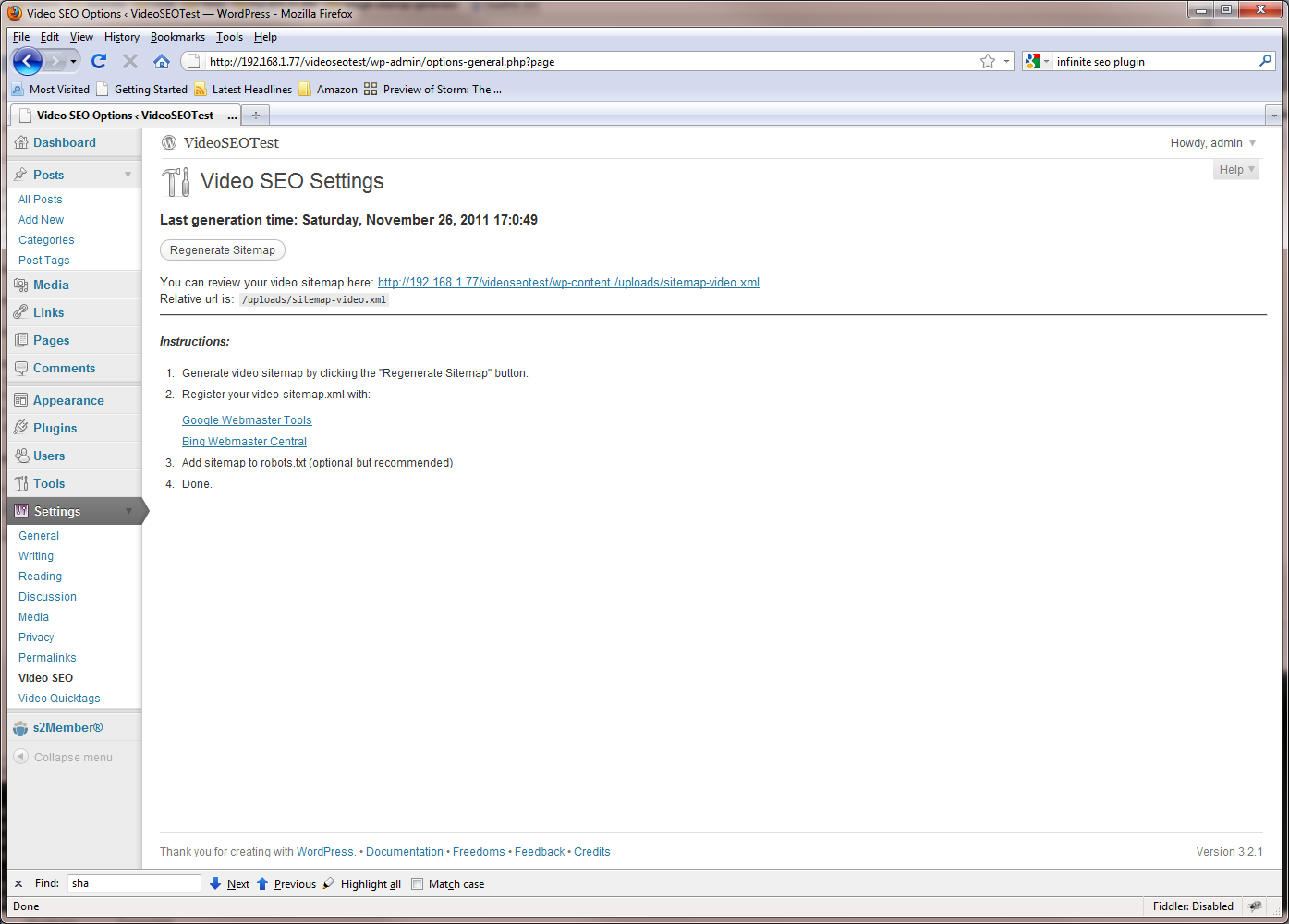Click the URL address bar

coord(591,62)
